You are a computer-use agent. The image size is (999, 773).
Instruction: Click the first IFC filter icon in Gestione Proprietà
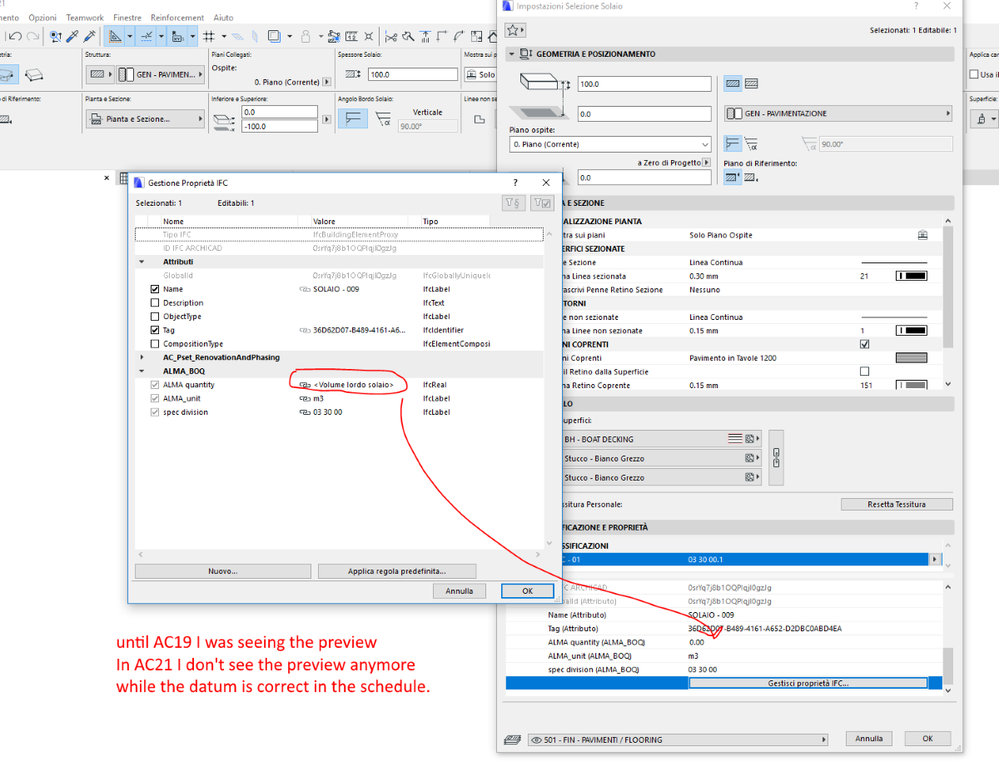pos(513,203)
